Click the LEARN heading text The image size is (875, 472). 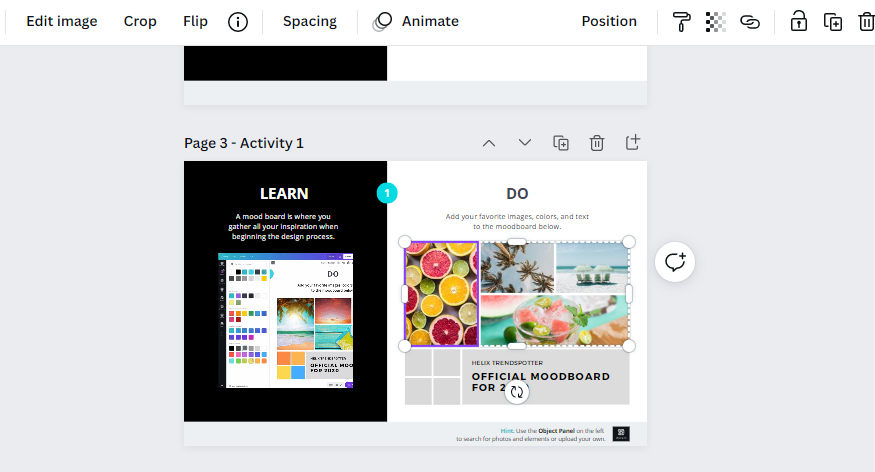pyautogui.click(x=284, y=194)
